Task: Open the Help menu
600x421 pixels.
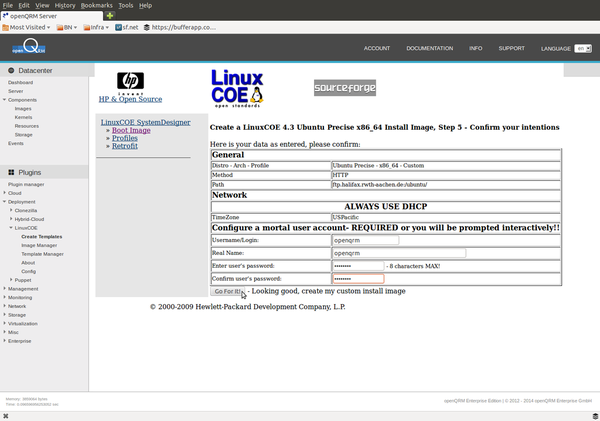Action: click(145, 5)
